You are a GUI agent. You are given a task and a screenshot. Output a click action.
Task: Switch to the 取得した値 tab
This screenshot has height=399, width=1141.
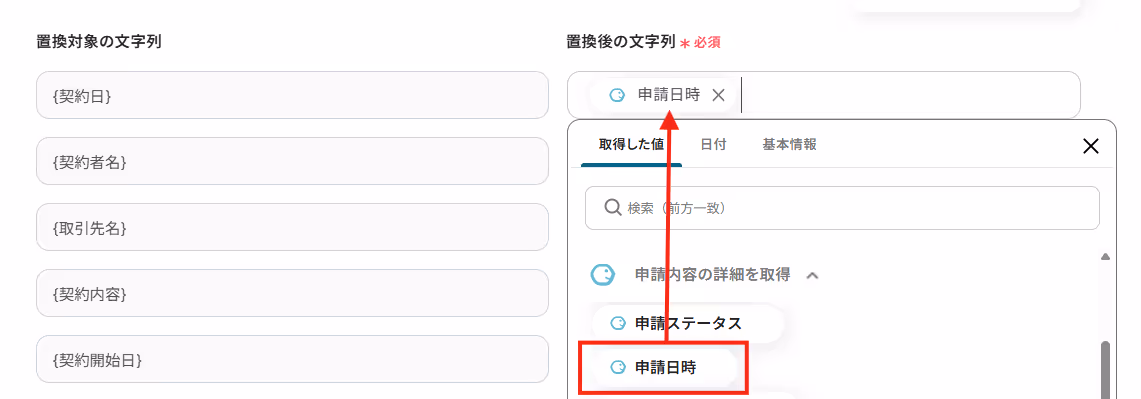(631, 144)
